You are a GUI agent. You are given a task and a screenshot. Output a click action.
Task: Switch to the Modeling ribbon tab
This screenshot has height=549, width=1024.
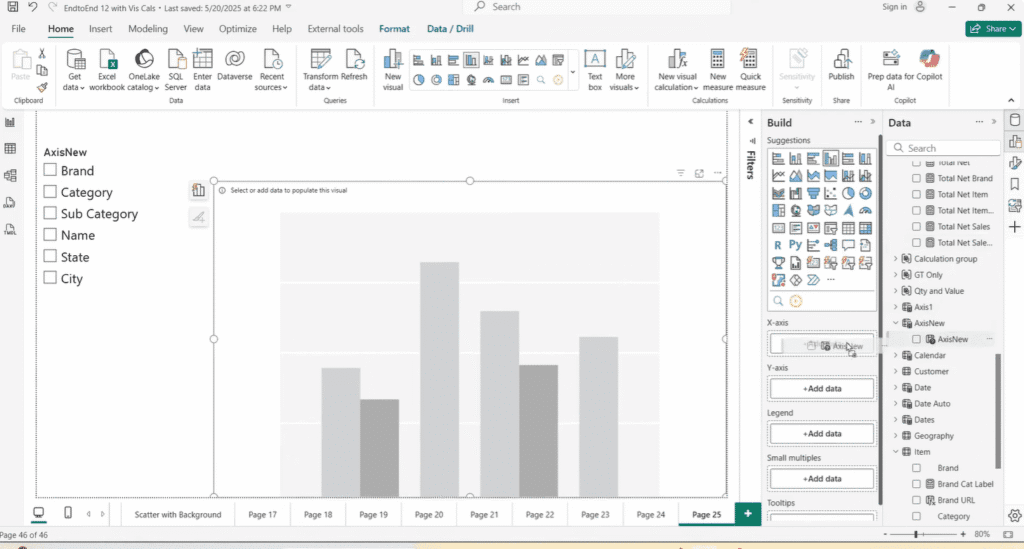tap(148, 29)
